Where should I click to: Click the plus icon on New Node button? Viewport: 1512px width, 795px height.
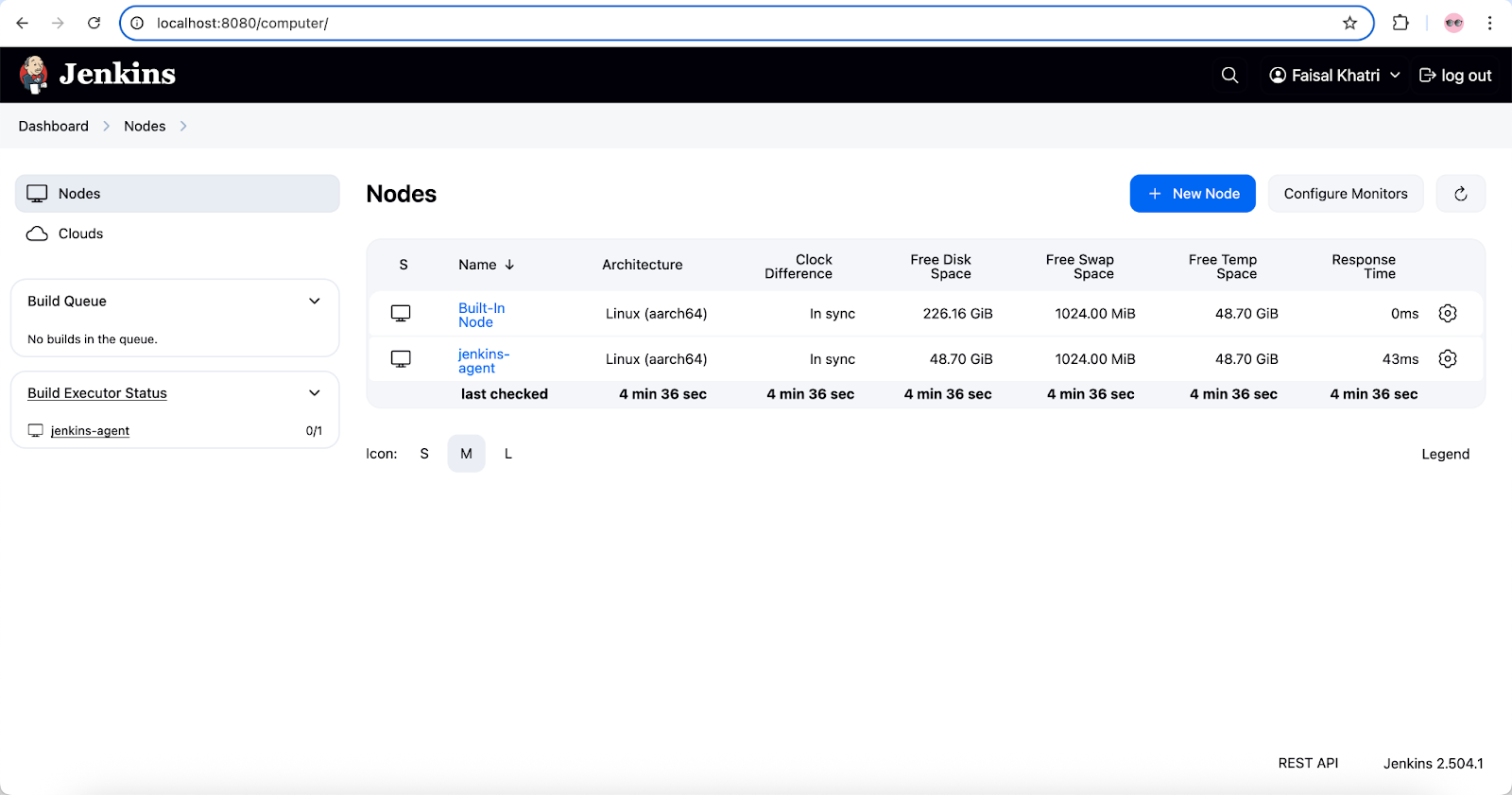[1155, 194]
